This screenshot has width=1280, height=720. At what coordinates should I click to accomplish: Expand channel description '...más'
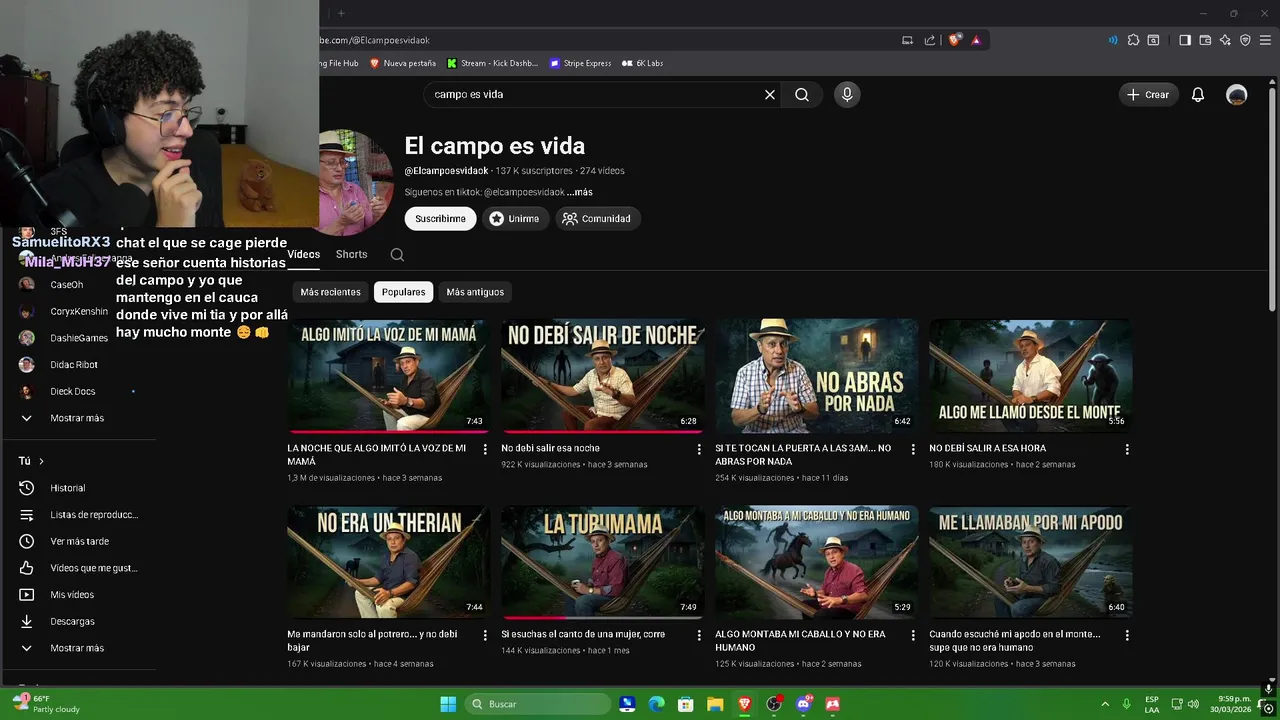(x=580, y=192)
